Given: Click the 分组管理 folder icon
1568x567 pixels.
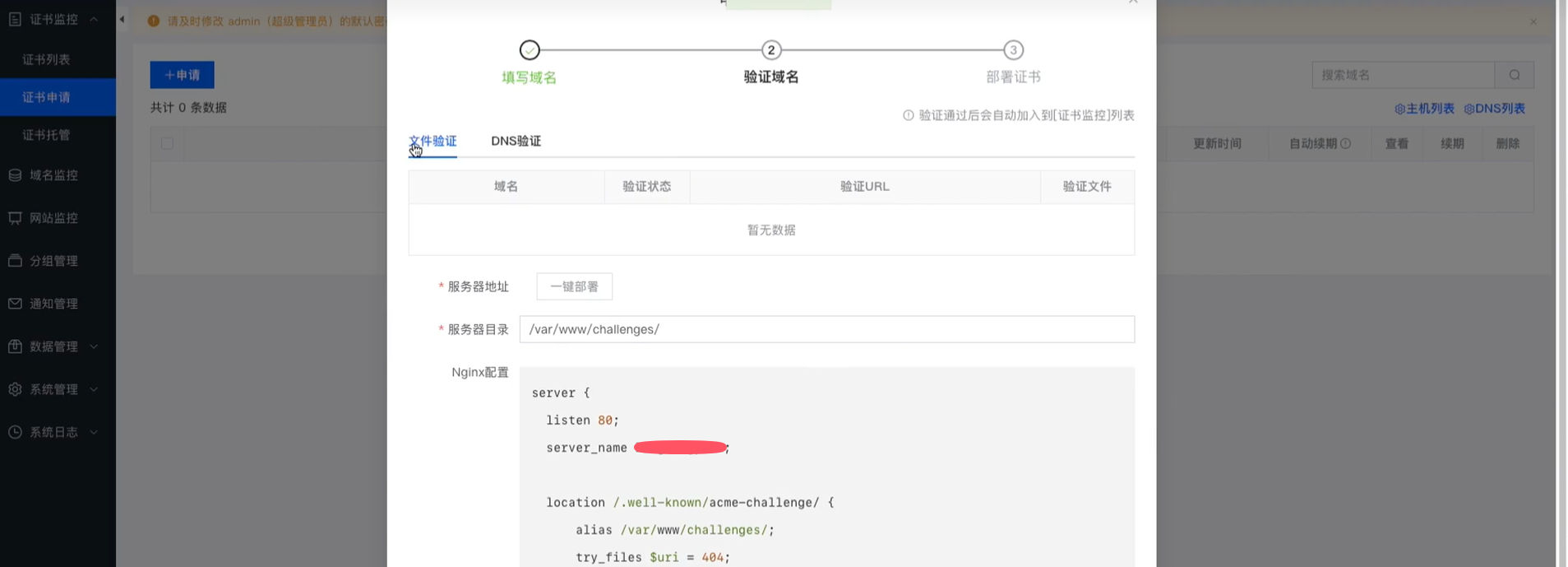Looking at the screenshot, I should coord(15,261).
